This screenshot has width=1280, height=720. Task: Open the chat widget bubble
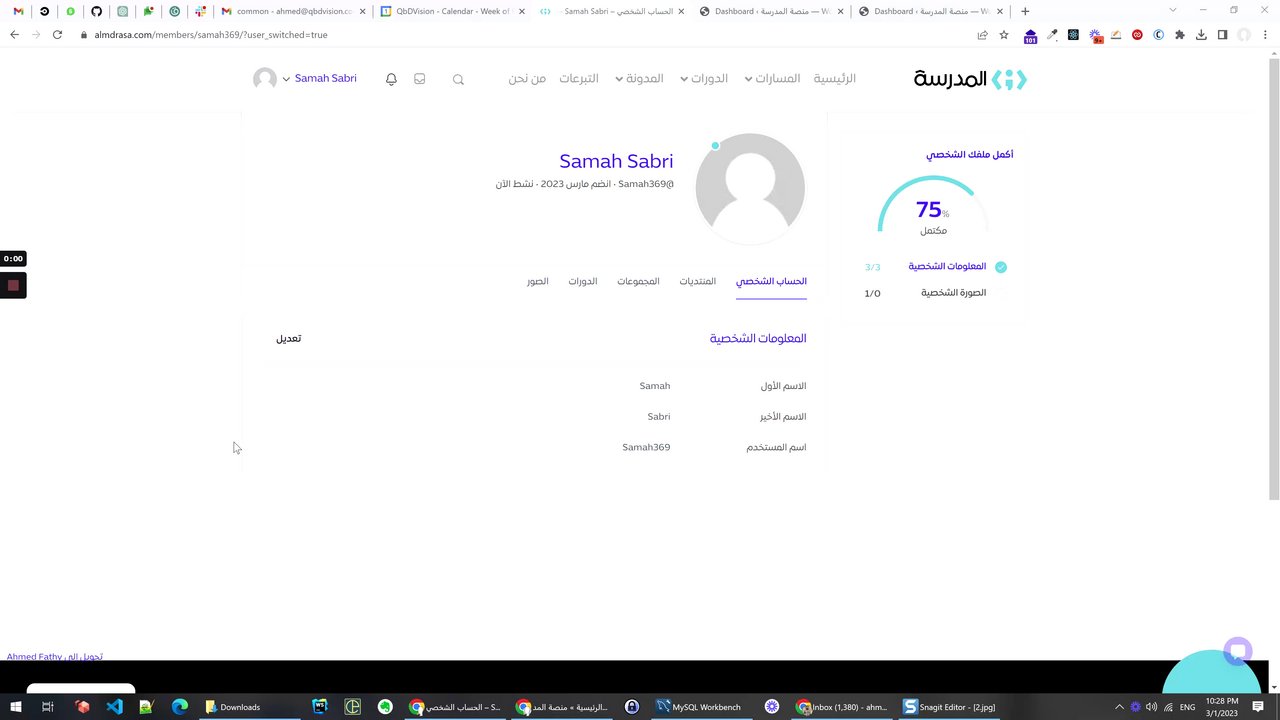[1237, 651]
